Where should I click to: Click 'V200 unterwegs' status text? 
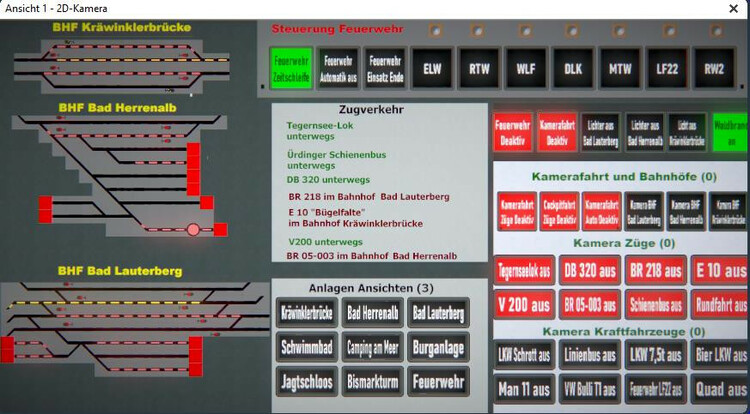[x=325, y=242]
